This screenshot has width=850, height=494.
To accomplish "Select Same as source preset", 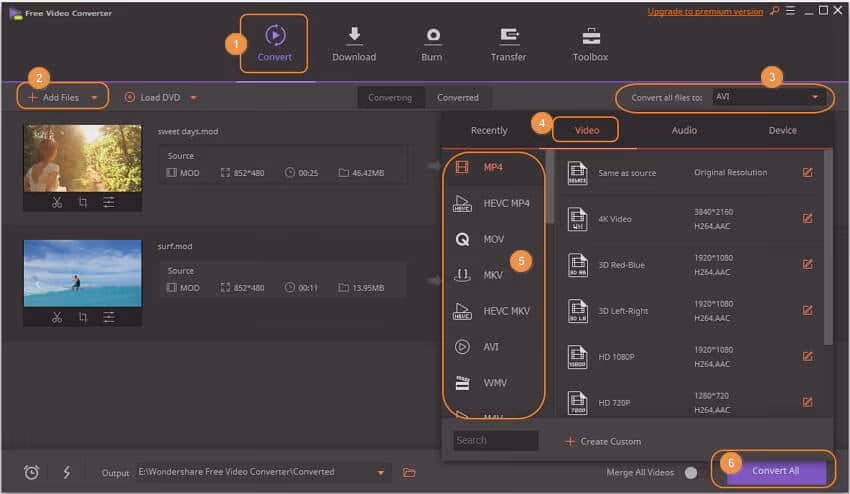I will (x=691, y=173).
